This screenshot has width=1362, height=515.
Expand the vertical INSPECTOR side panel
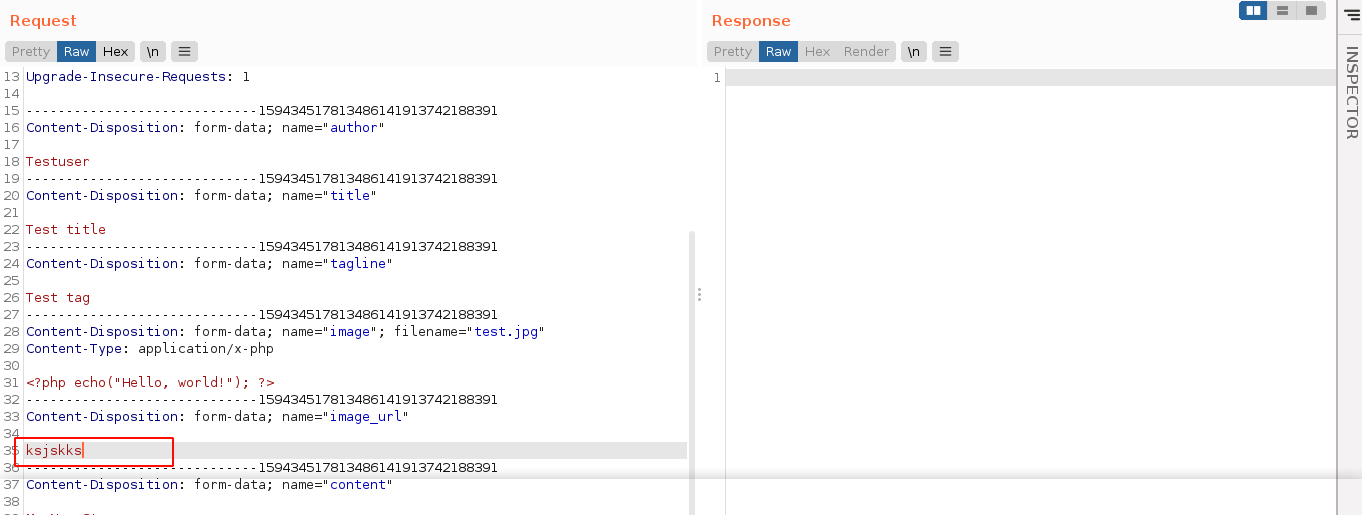tap(1351, 92)
